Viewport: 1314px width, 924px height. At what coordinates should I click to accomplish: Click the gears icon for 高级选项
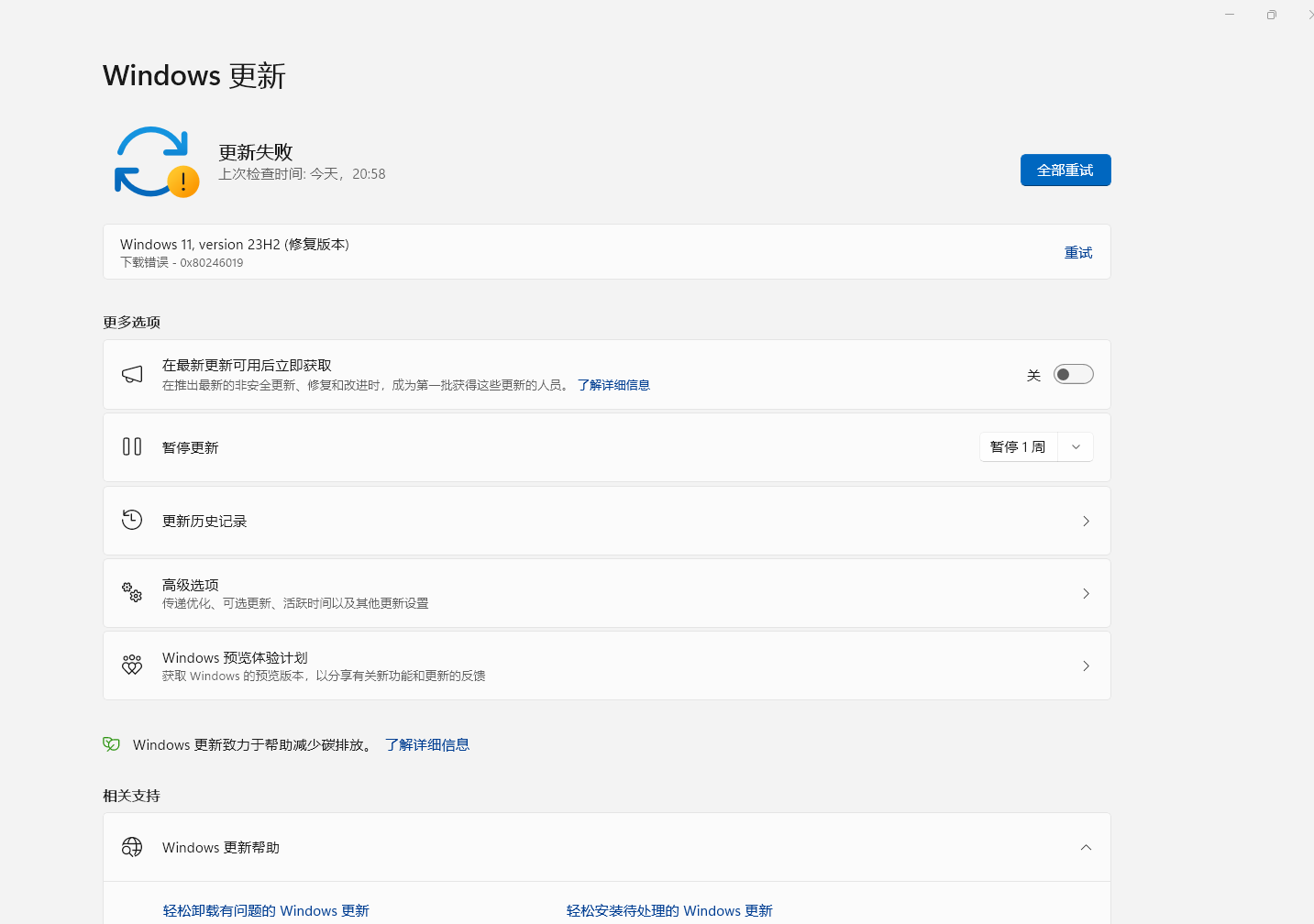(132, 592)
